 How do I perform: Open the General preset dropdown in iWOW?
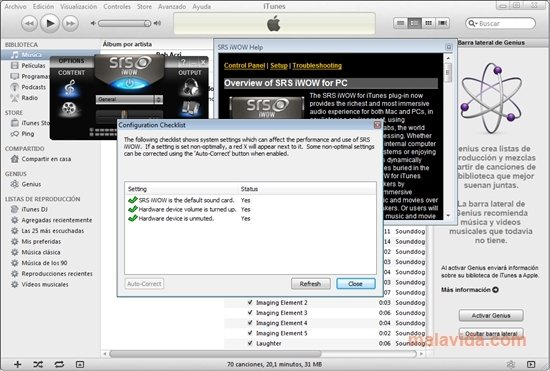pos(129,100)
